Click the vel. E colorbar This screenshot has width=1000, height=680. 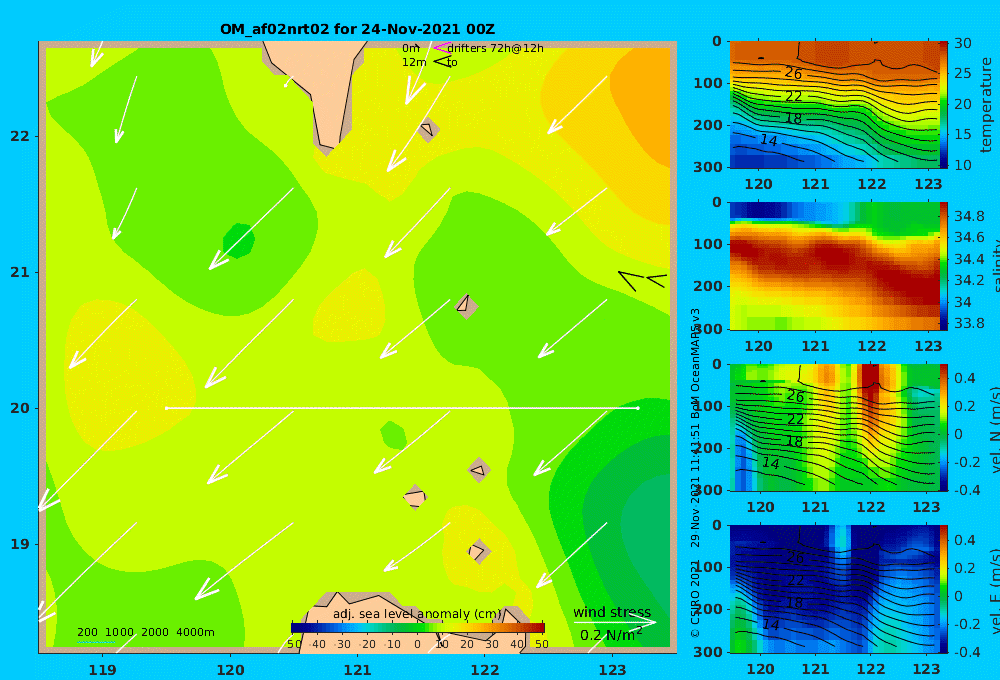coord(944,589)
